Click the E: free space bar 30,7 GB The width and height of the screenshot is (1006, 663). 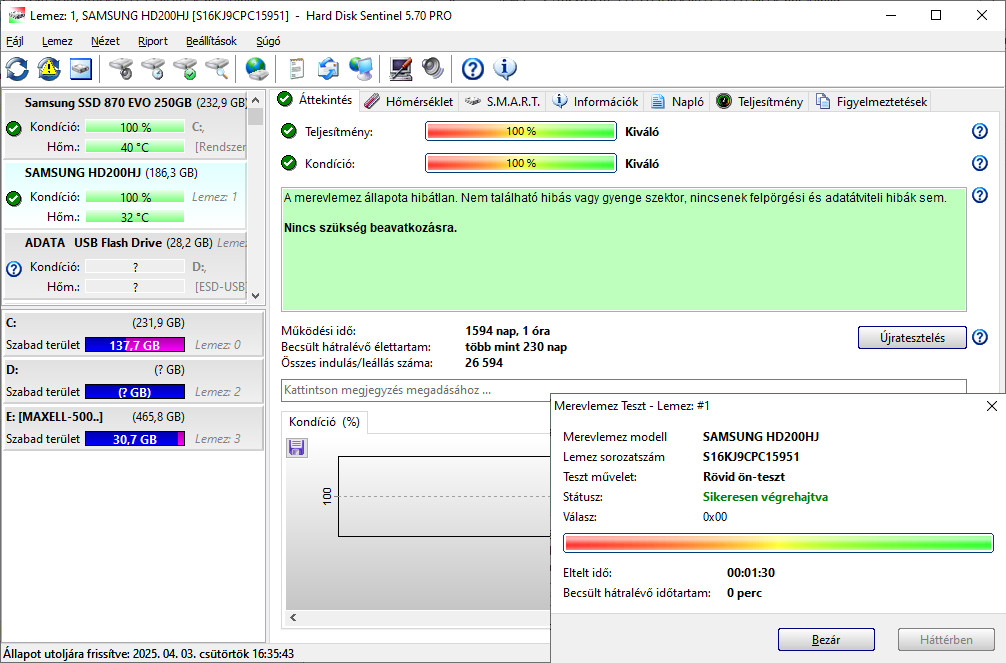pyautogui.click(x=135, y=439)
